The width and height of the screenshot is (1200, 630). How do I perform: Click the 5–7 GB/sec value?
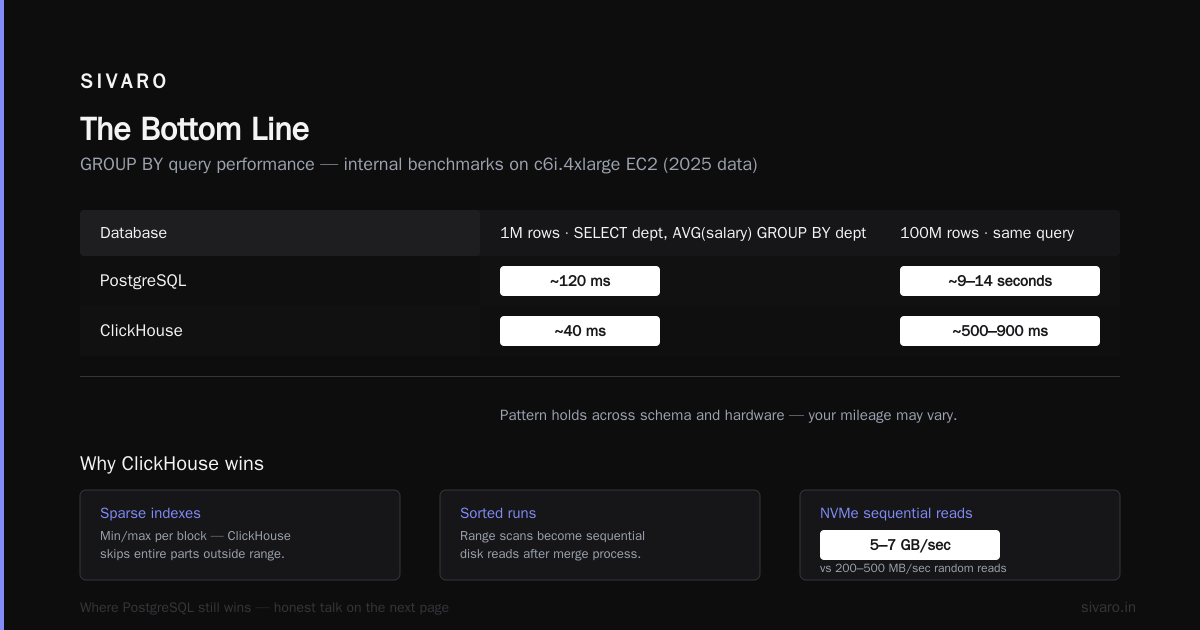(x=910, y=545)
